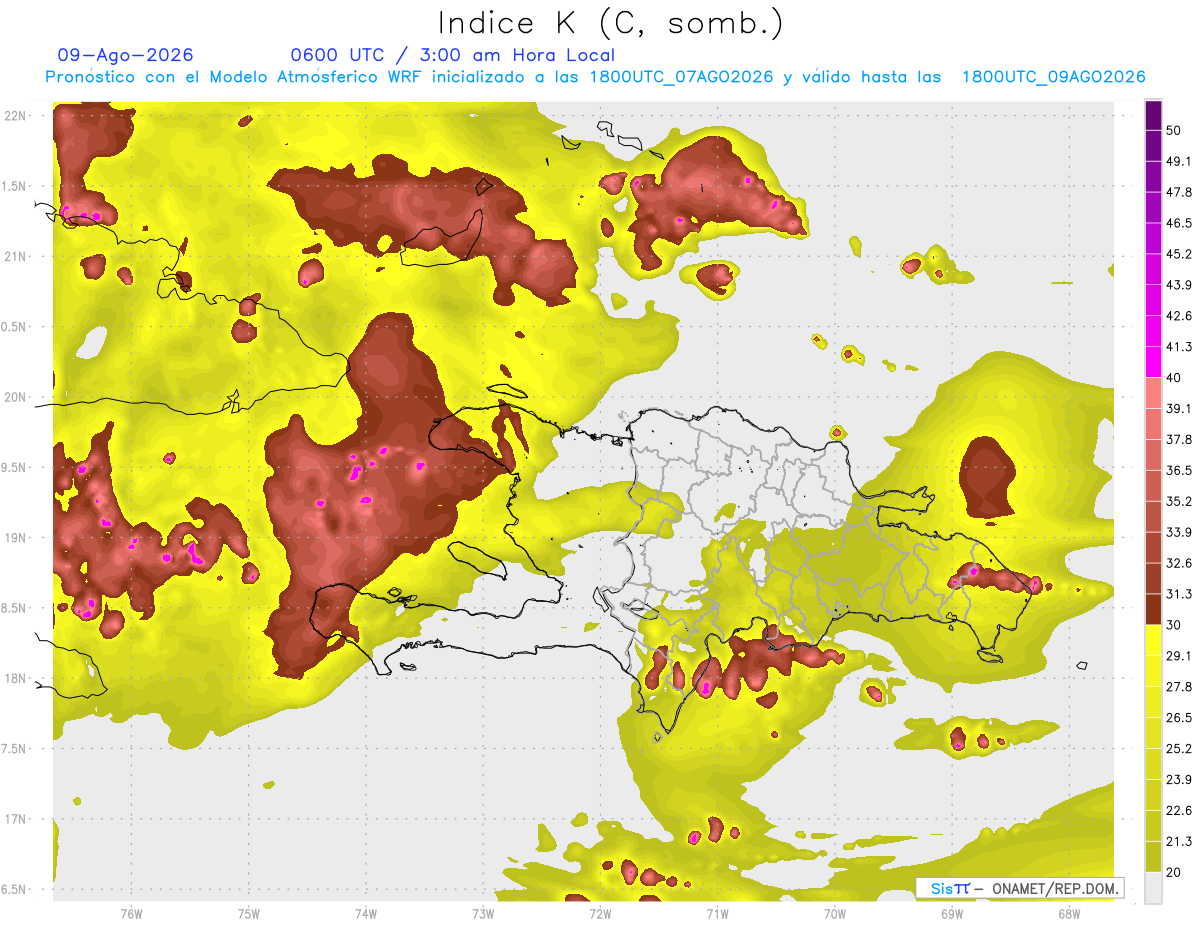This screenshot has height=927, width=1200.
Task: Click the "20N" latitude label
Action: point(15,398)
